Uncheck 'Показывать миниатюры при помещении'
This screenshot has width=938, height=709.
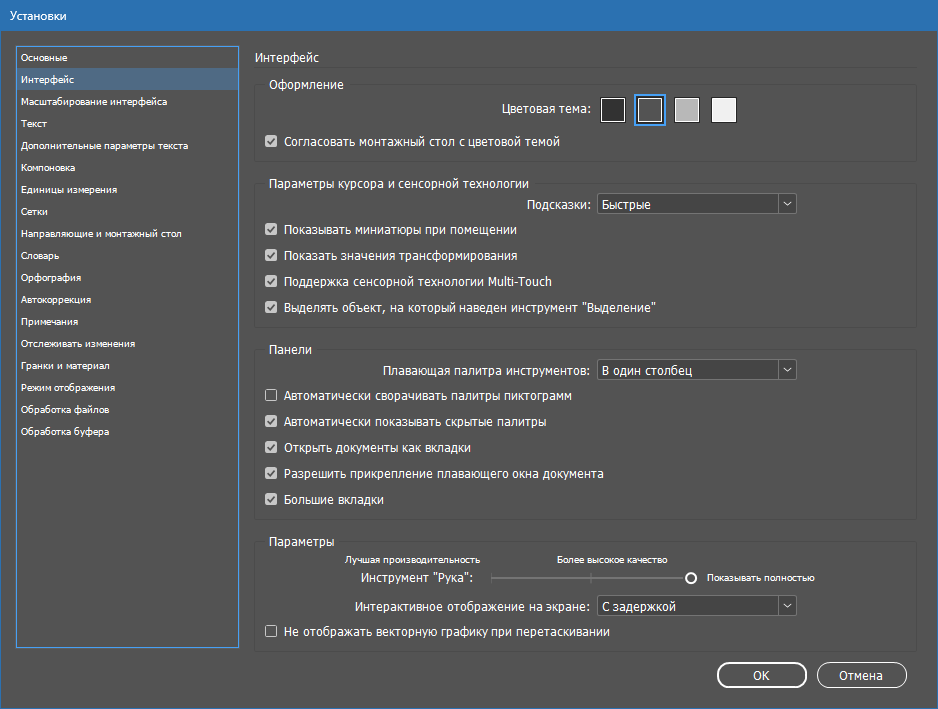click(271, 230)
